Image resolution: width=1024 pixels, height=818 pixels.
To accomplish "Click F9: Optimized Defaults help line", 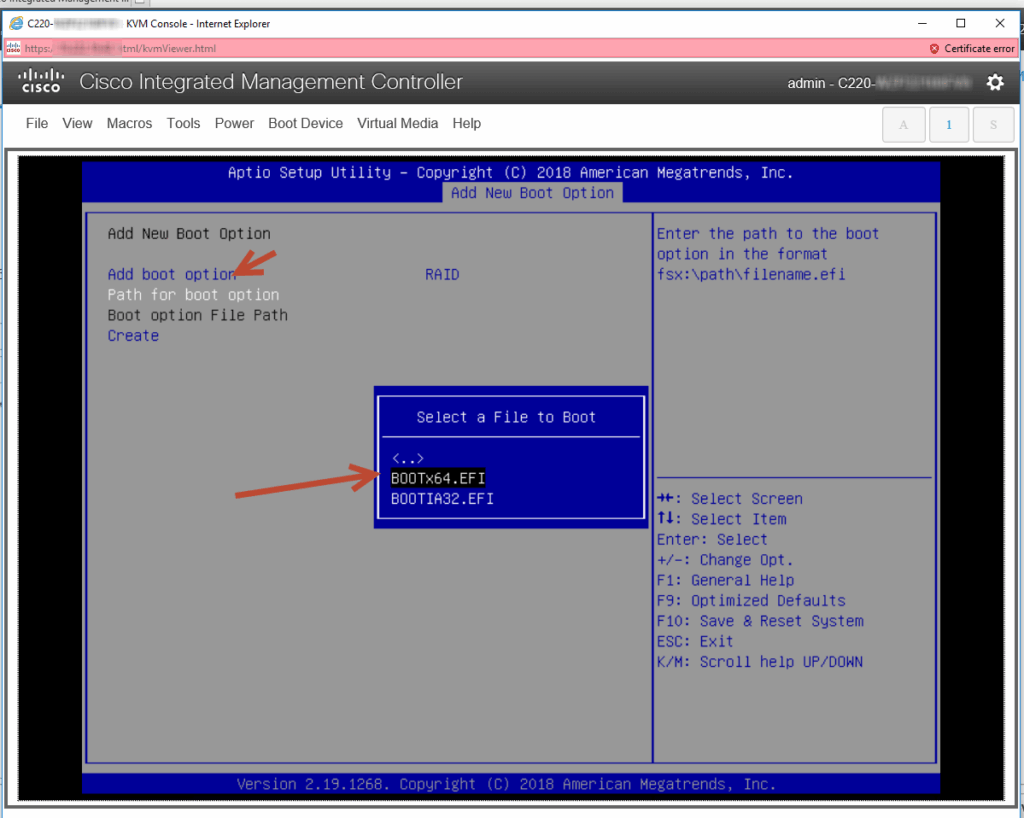I will pos(751,601).
